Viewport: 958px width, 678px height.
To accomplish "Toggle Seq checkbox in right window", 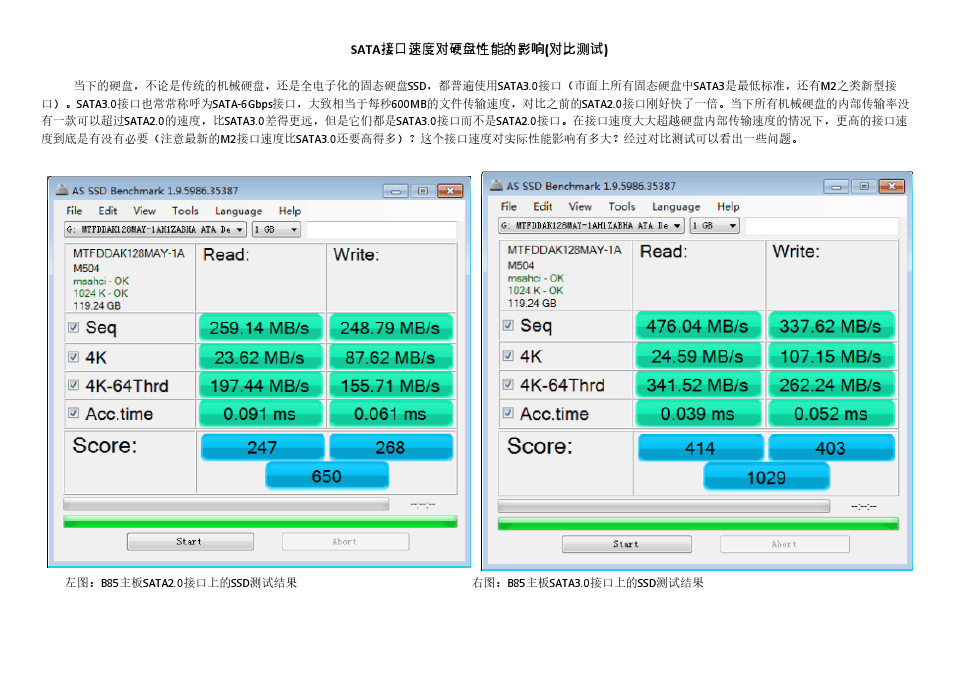I will click(508, 325).
